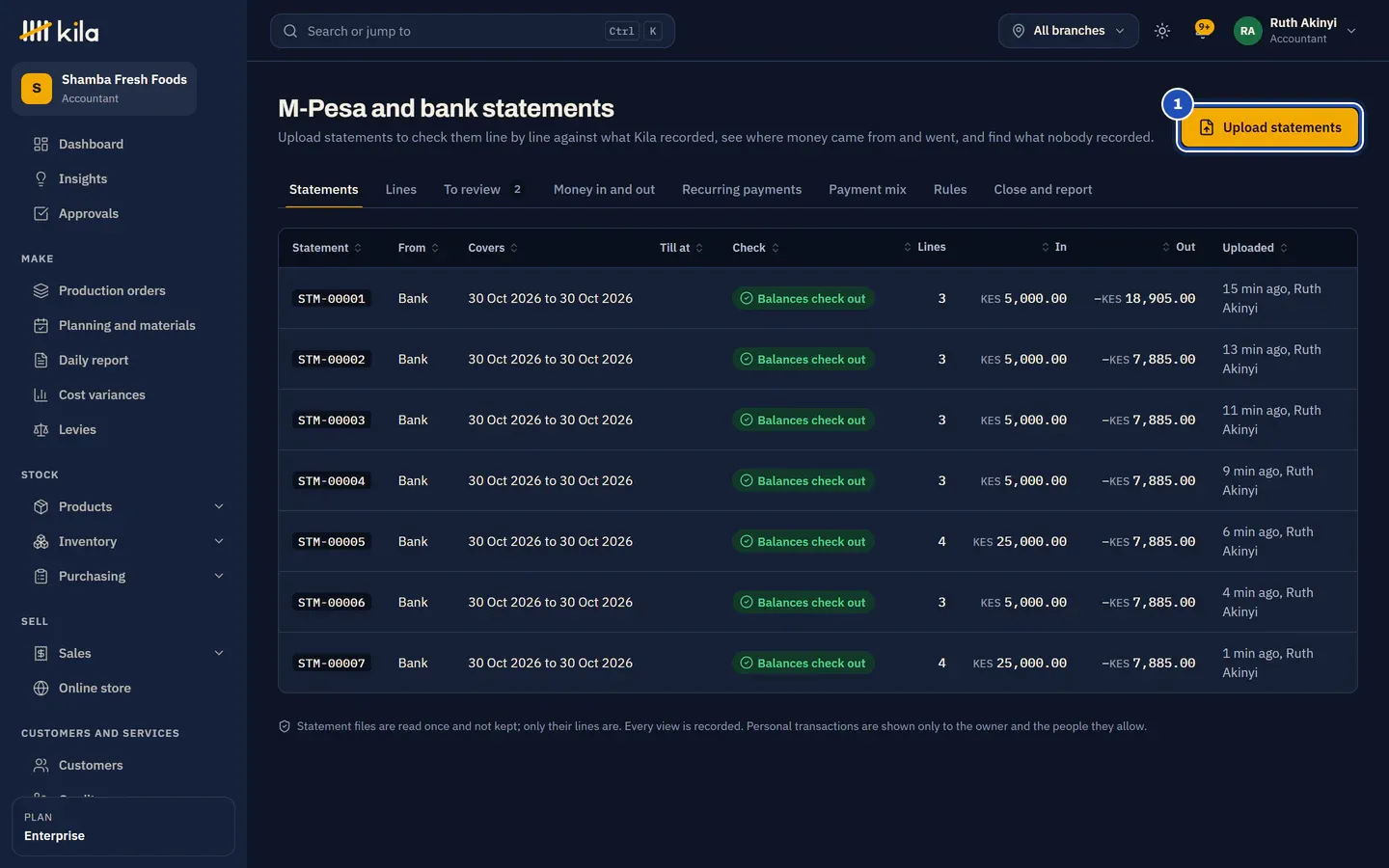Open the Payment mix tab
Screen dimensions: 1389x868
[x=867, y=189]
